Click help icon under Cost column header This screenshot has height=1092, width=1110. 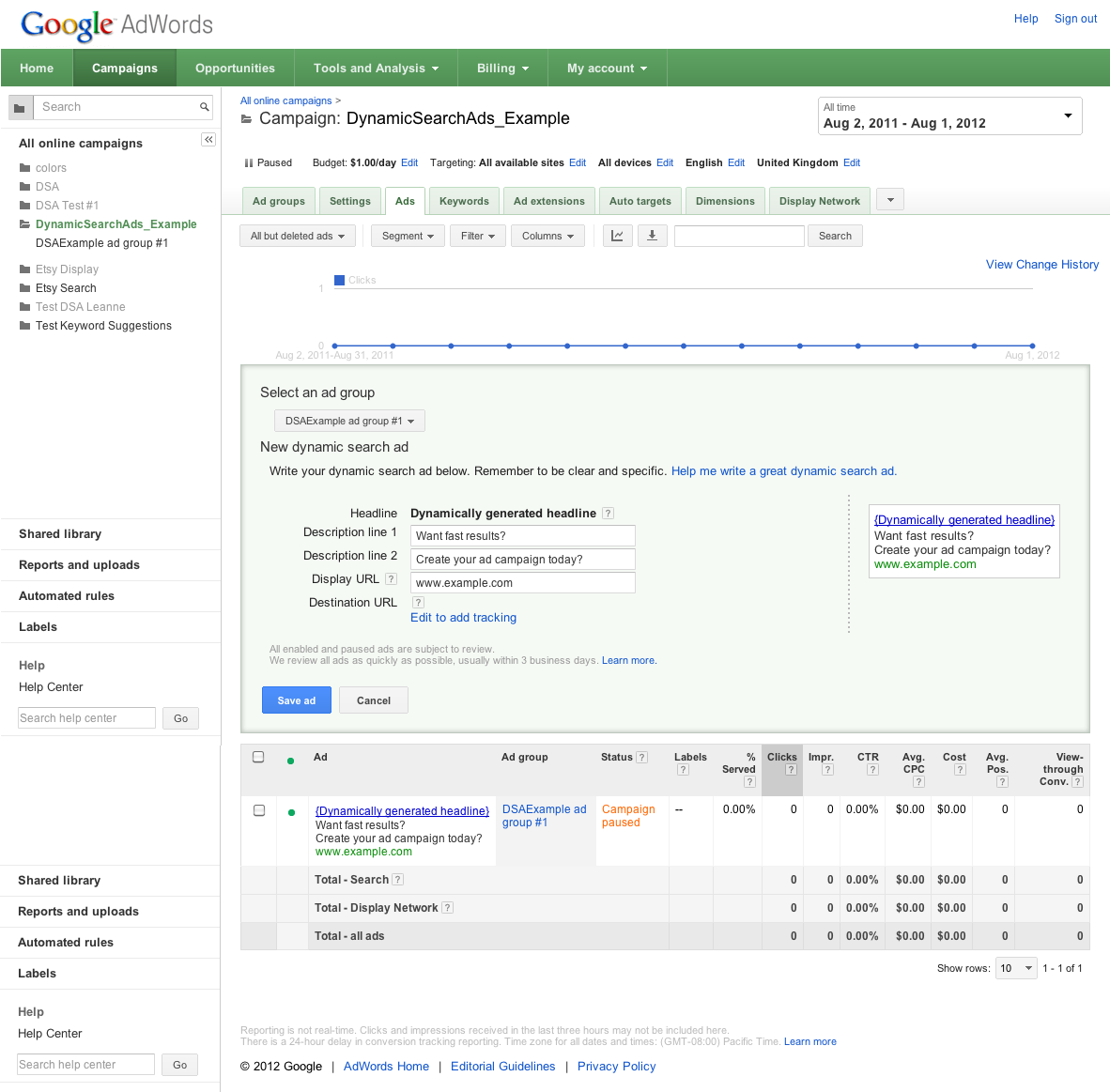(x=959, y=769)
